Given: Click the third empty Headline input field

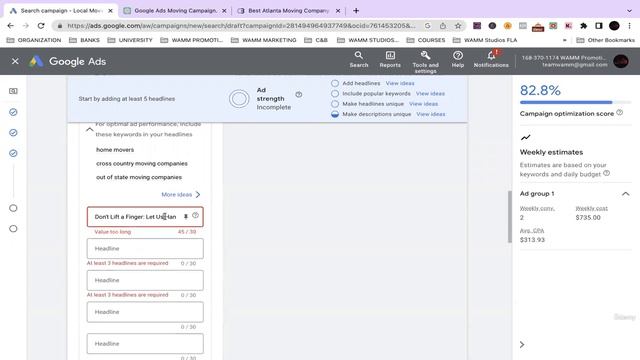Looking at the screenshot, I should [145, 312].
